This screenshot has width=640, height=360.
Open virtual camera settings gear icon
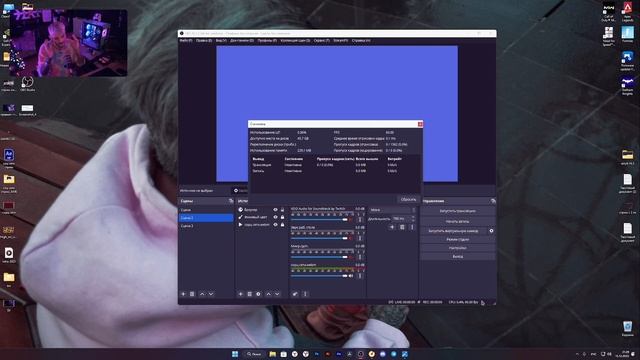click(491, 231)
